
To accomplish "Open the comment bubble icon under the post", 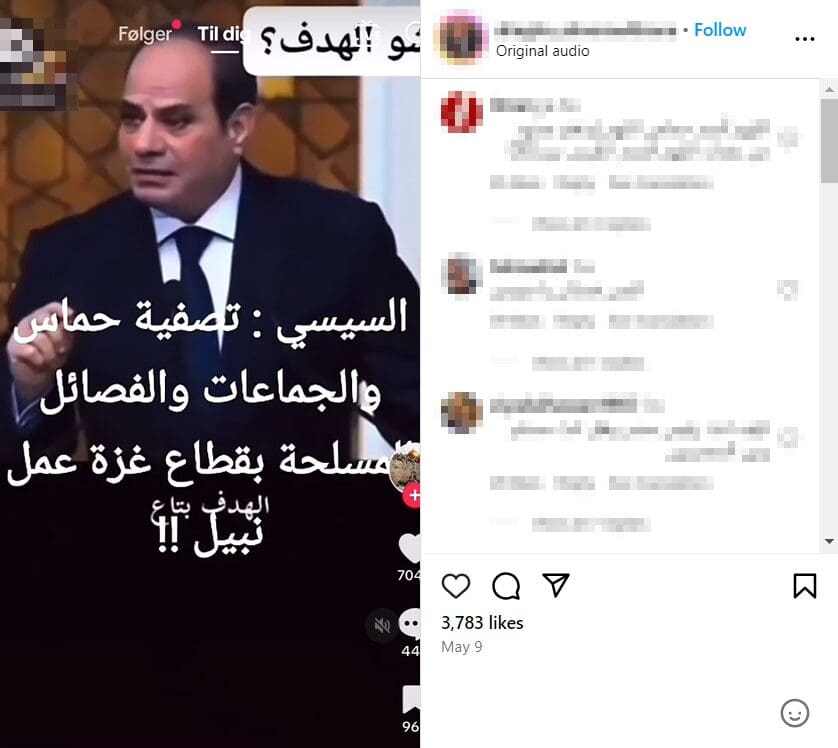I will coord(506,586).
